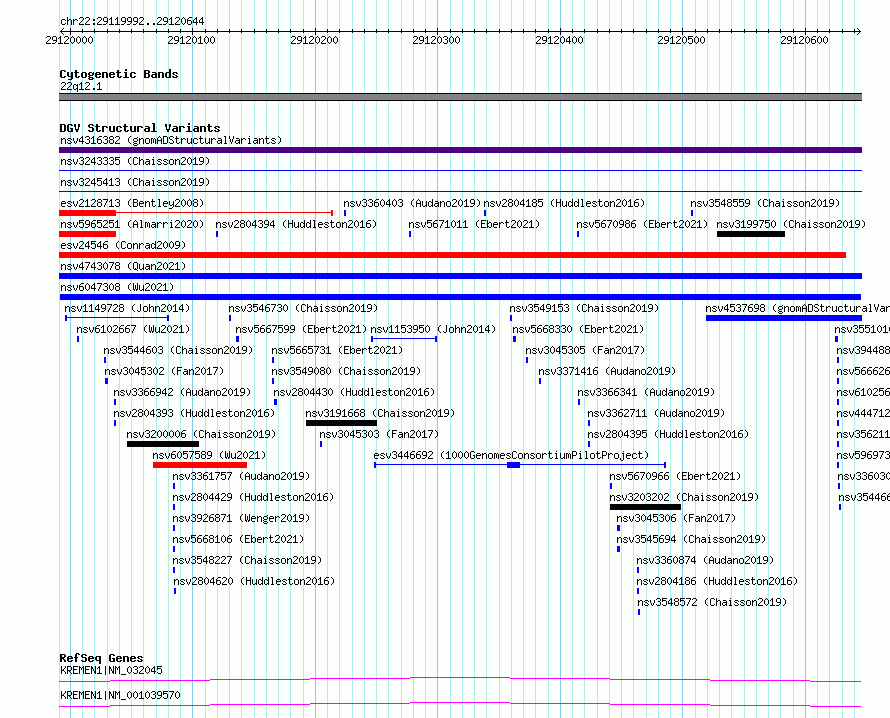Select the nsv3545694 (Chaisson2019) label
This screenshot has width=890, height=718.
pos(691,539)
